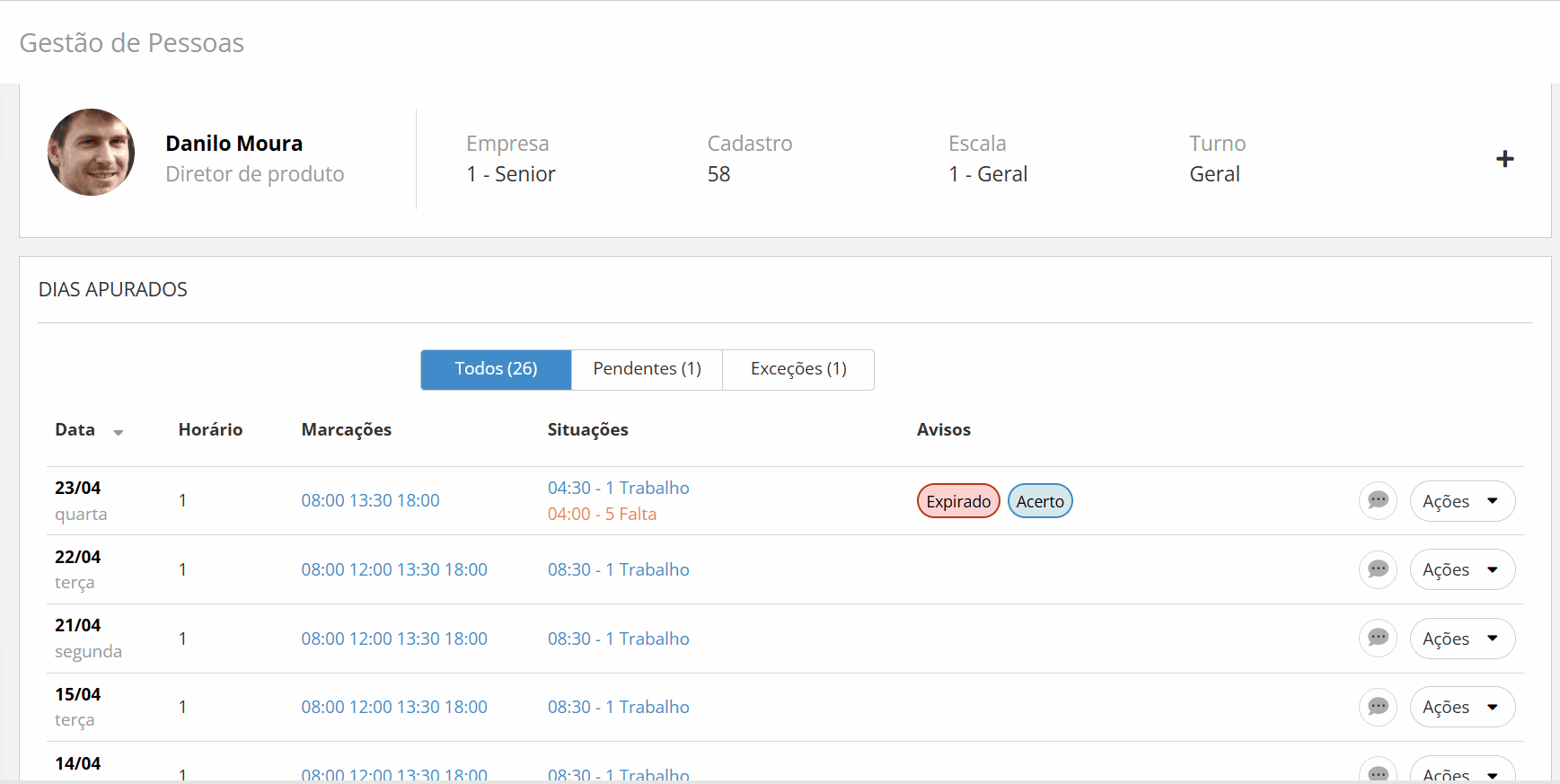1560x784 pixels.
Task: Click 08:30 - 1 Trabalho on the 22/04 row
Action: pos(619,569)
